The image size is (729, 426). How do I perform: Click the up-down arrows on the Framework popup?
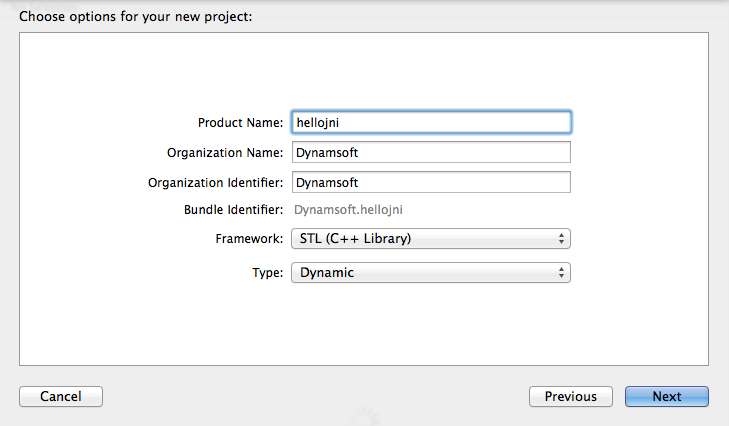(x=561, y=239)
